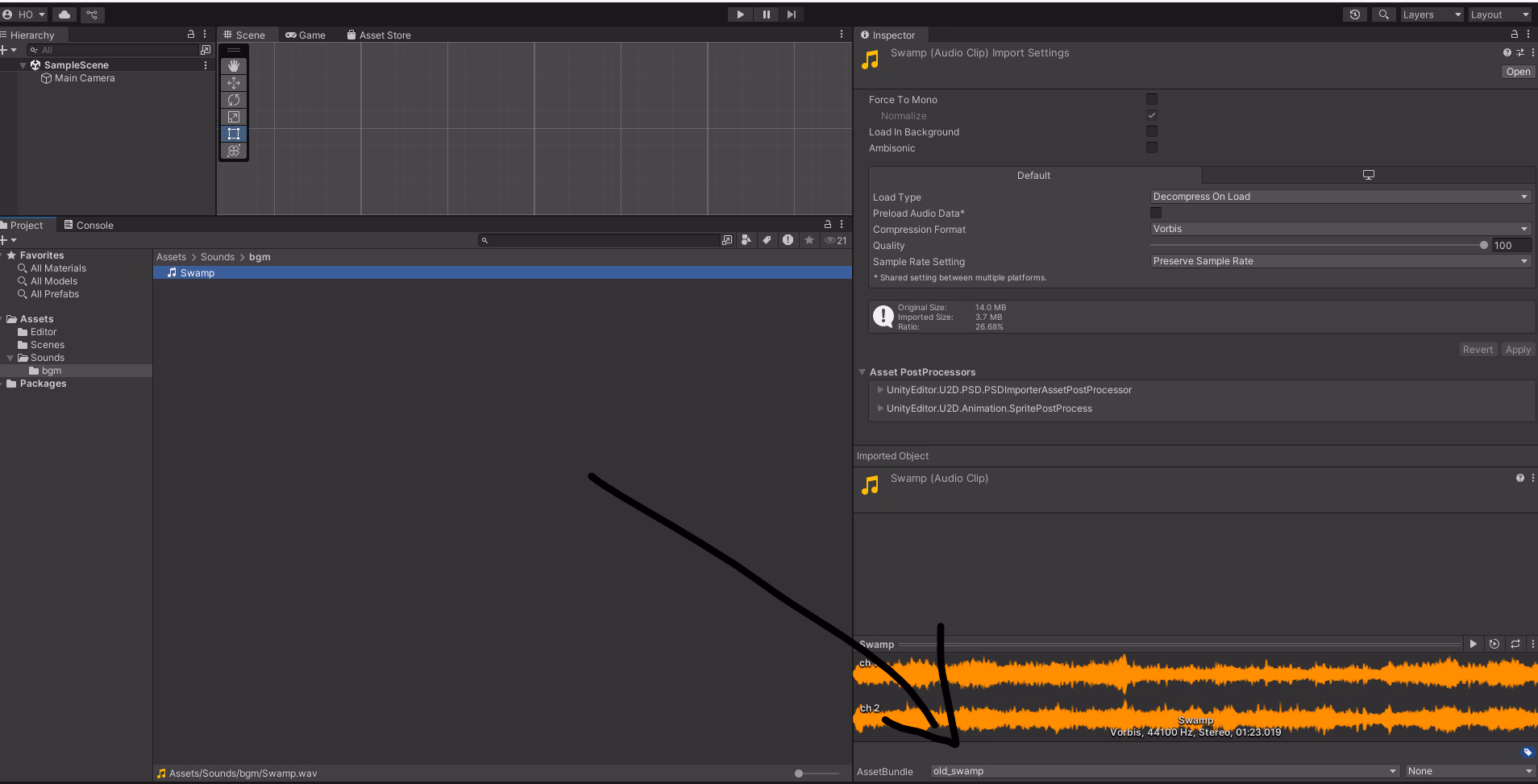Select the Default platform tab
This screenshot has height=784, width=1538.
coord(1034,175)
